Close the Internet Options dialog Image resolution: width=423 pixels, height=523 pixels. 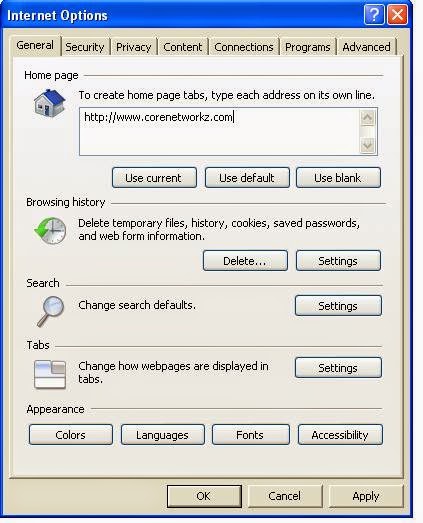(397, 15)
